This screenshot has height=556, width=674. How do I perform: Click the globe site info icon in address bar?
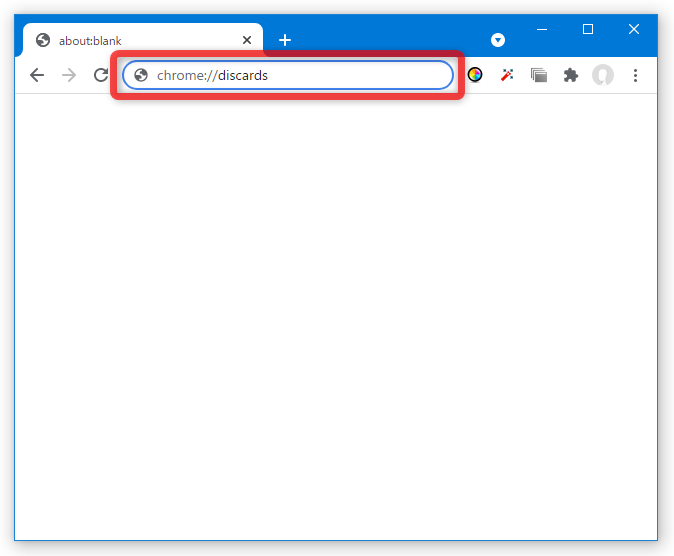click(x=141, y=75)
